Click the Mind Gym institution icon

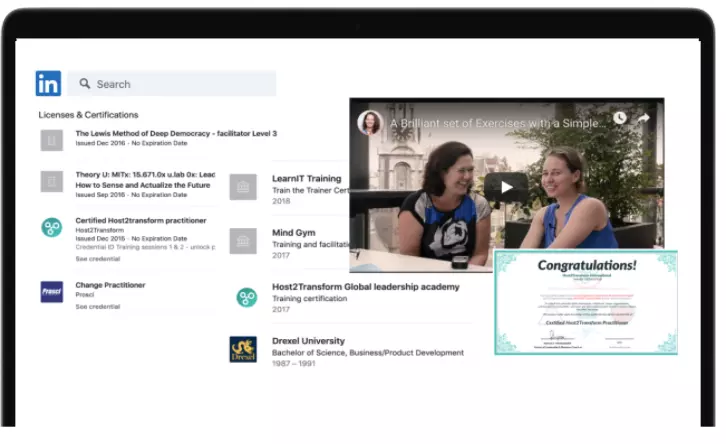tap(243, 241)
